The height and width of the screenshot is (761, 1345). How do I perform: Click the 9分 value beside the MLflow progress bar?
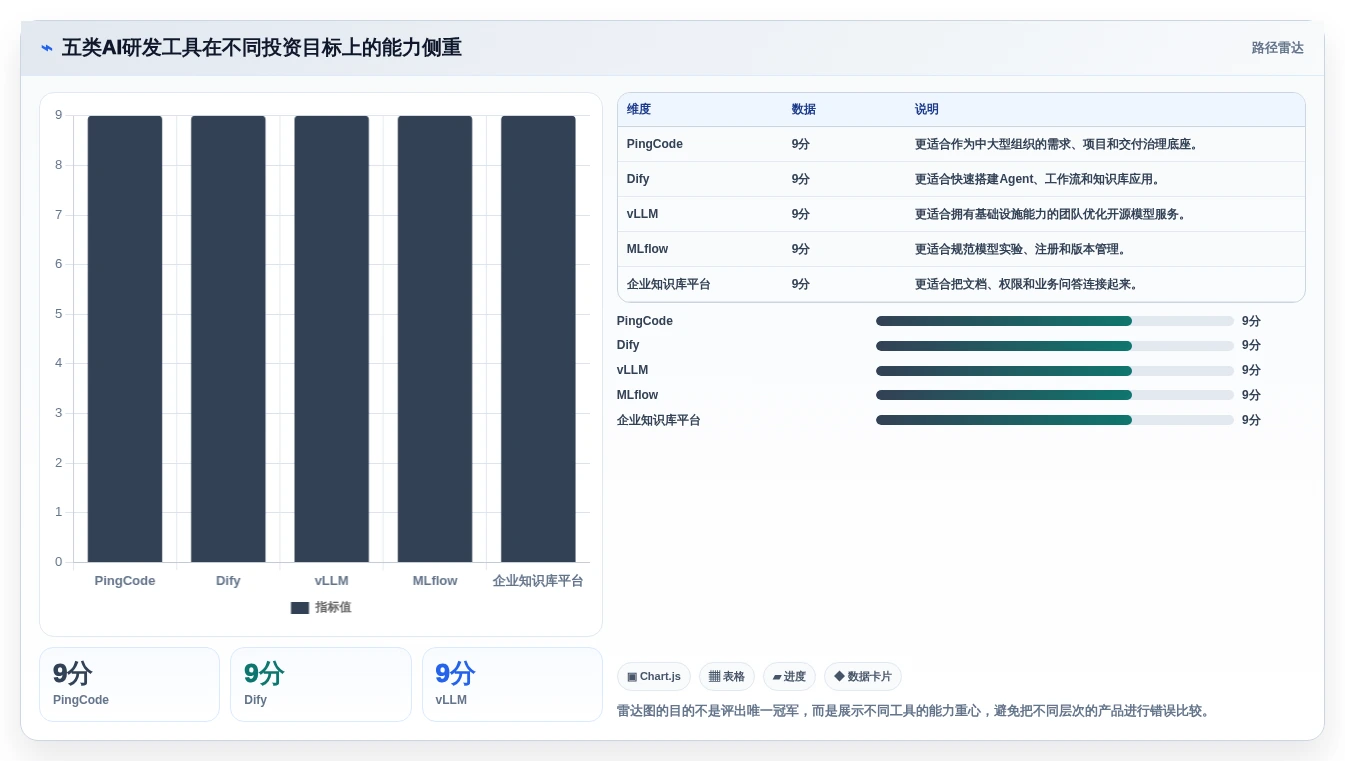[x=1251, y=395]
